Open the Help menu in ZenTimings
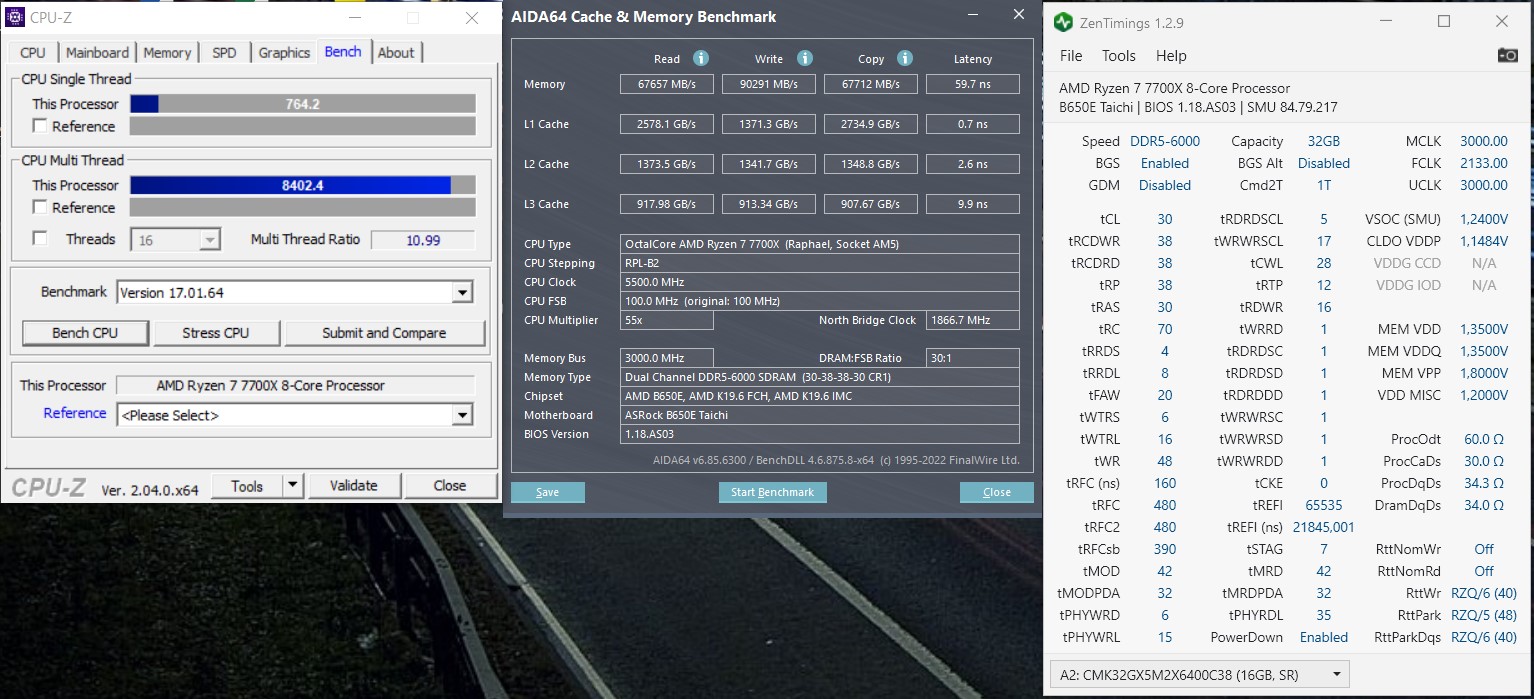1534x699 pixels. (1171, 56)
